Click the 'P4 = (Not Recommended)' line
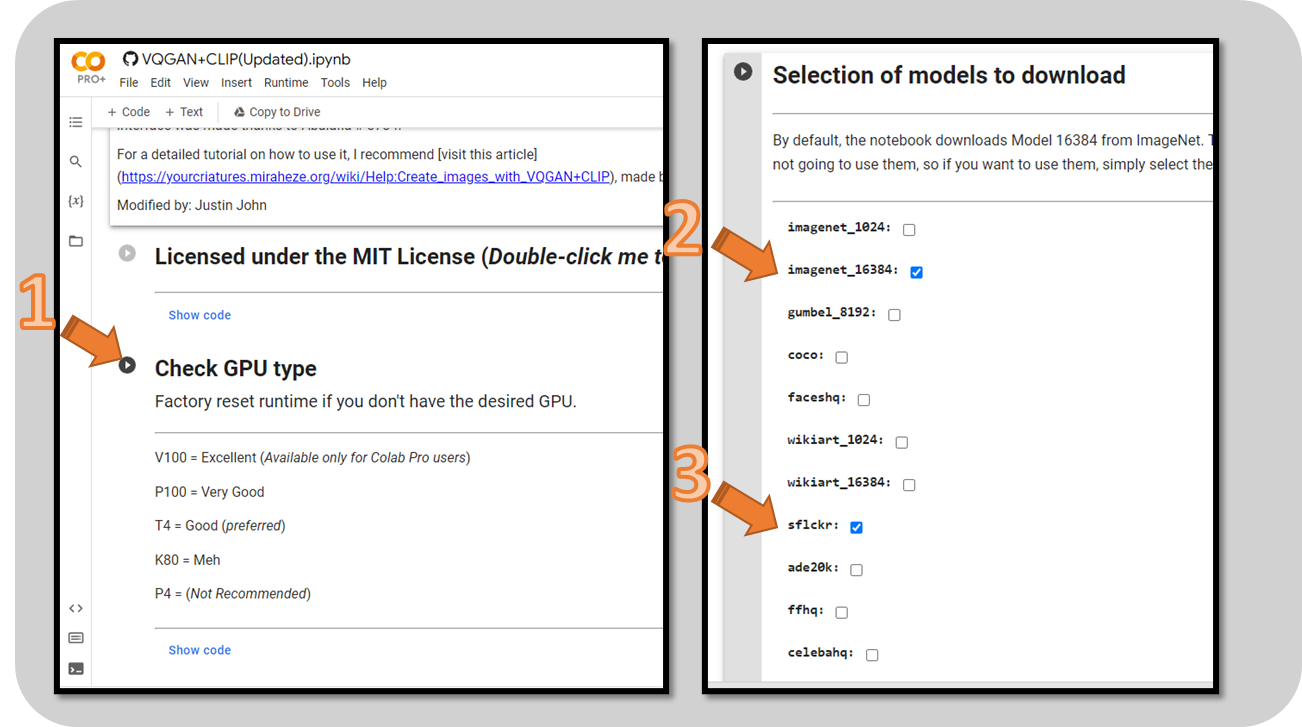This screenshot has width=1302, height=727. click(x=233, y=594)
